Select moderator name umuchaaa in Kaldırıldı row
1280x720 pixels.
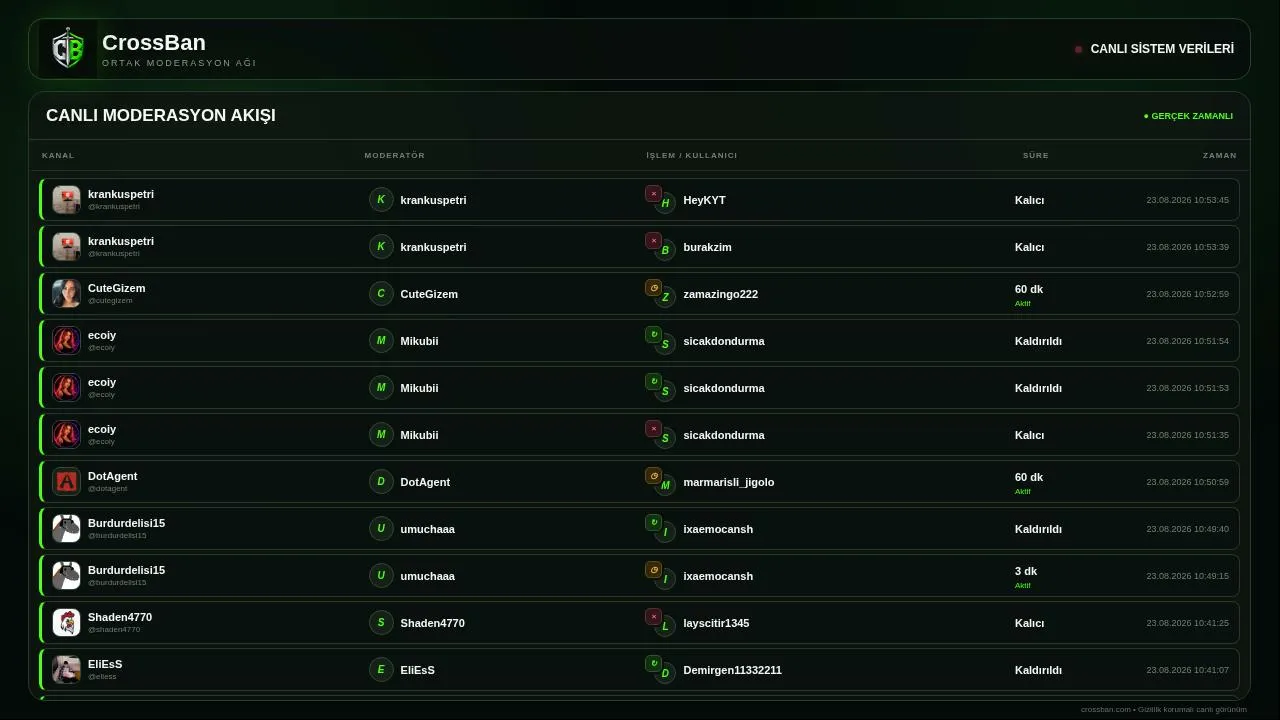[x=427, y=529]
